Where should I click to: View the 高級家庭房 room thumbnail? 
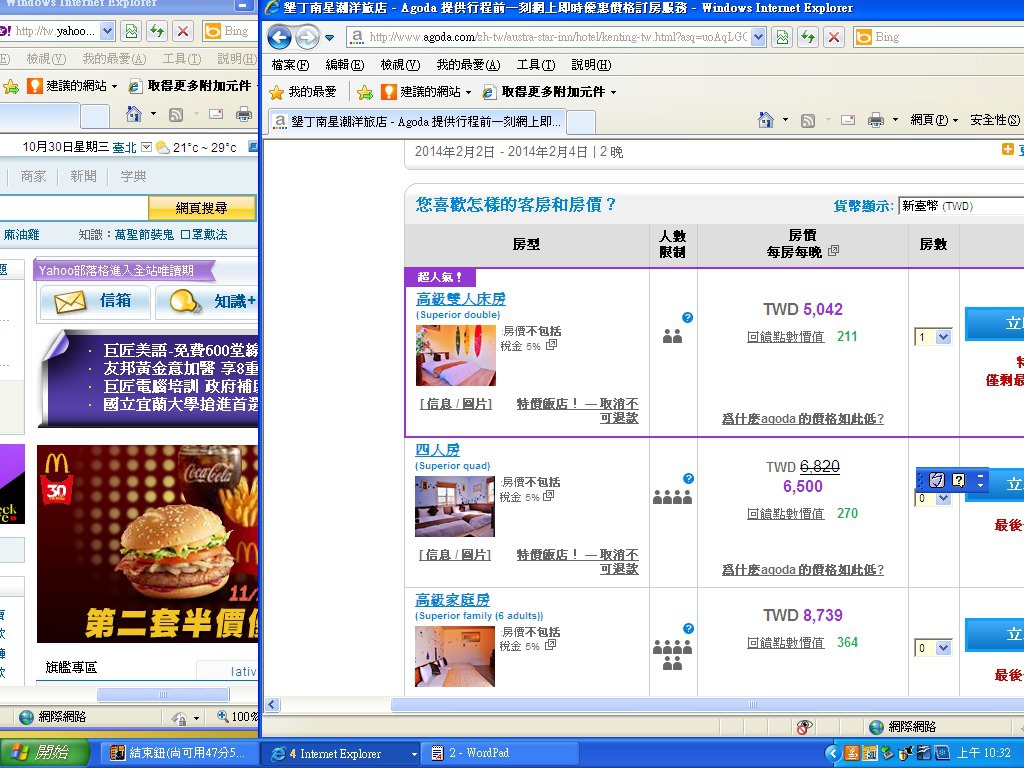(455, 656)
